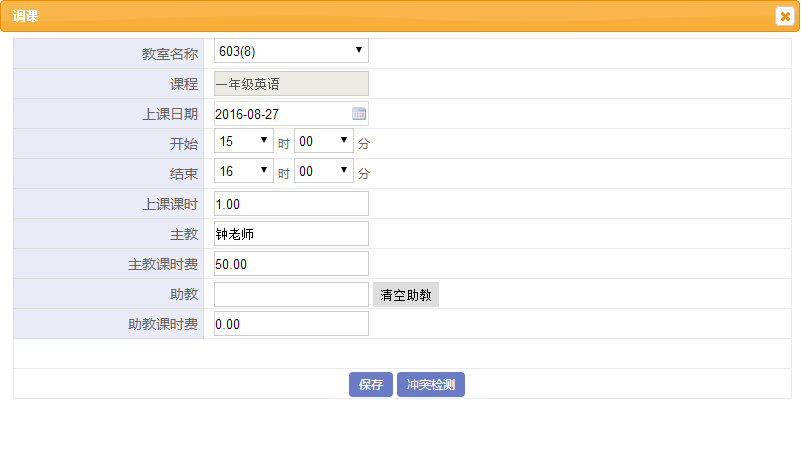801x471 pixels.
Task: Open the 开始 hour dropdown showing 15
Action: (x=244, y=140)
